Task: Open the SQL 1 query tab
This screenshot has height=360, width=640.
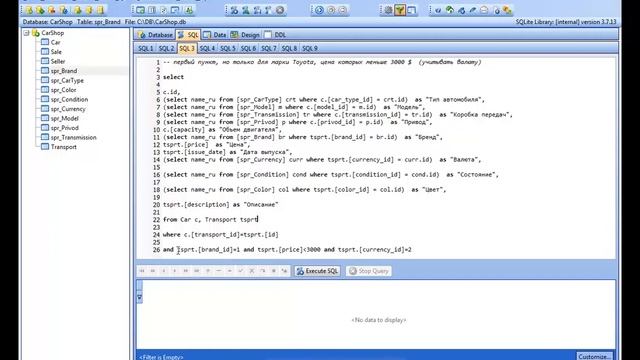Action: click(x=146, y=48)
